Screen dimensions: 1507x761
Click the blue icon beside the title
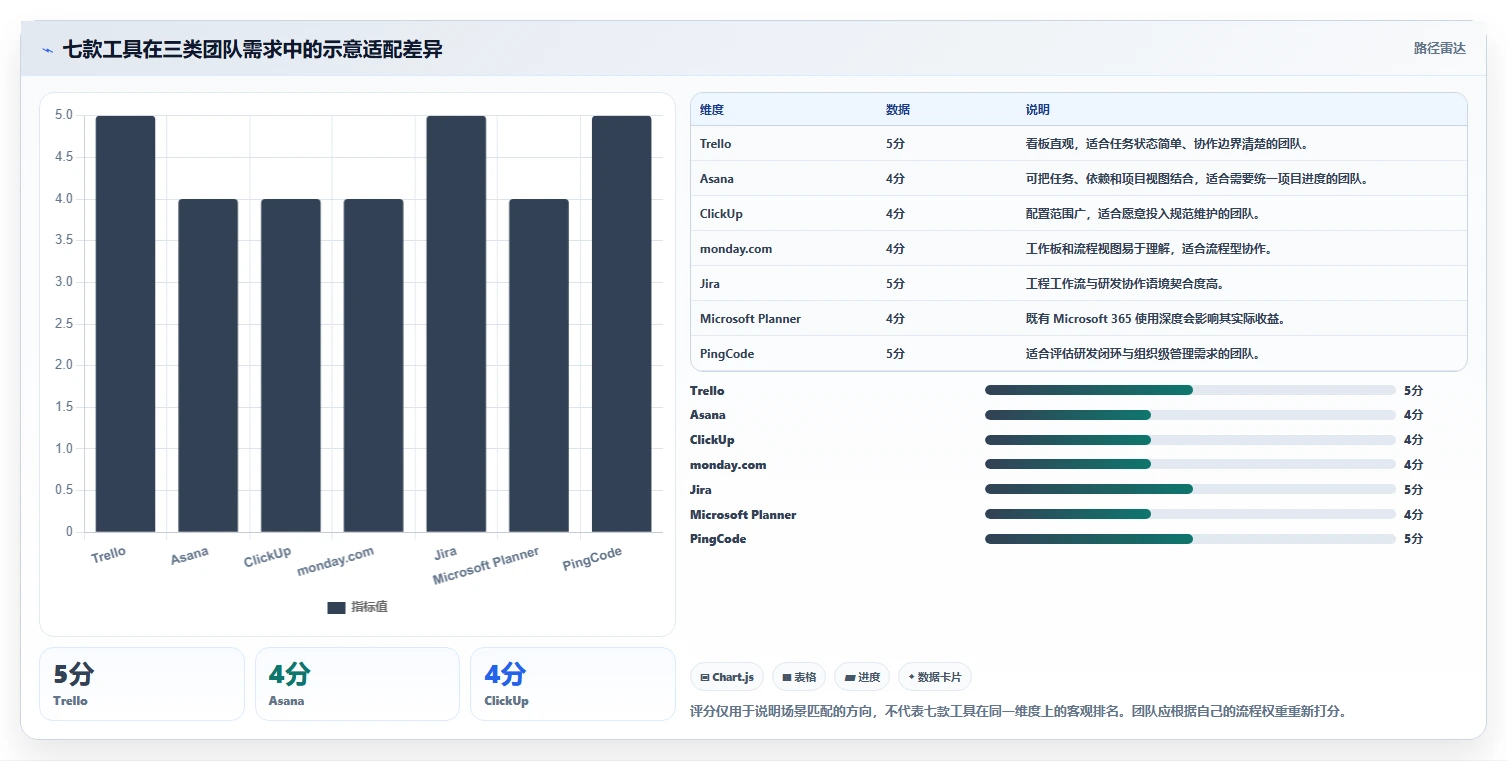coord(47,50)
